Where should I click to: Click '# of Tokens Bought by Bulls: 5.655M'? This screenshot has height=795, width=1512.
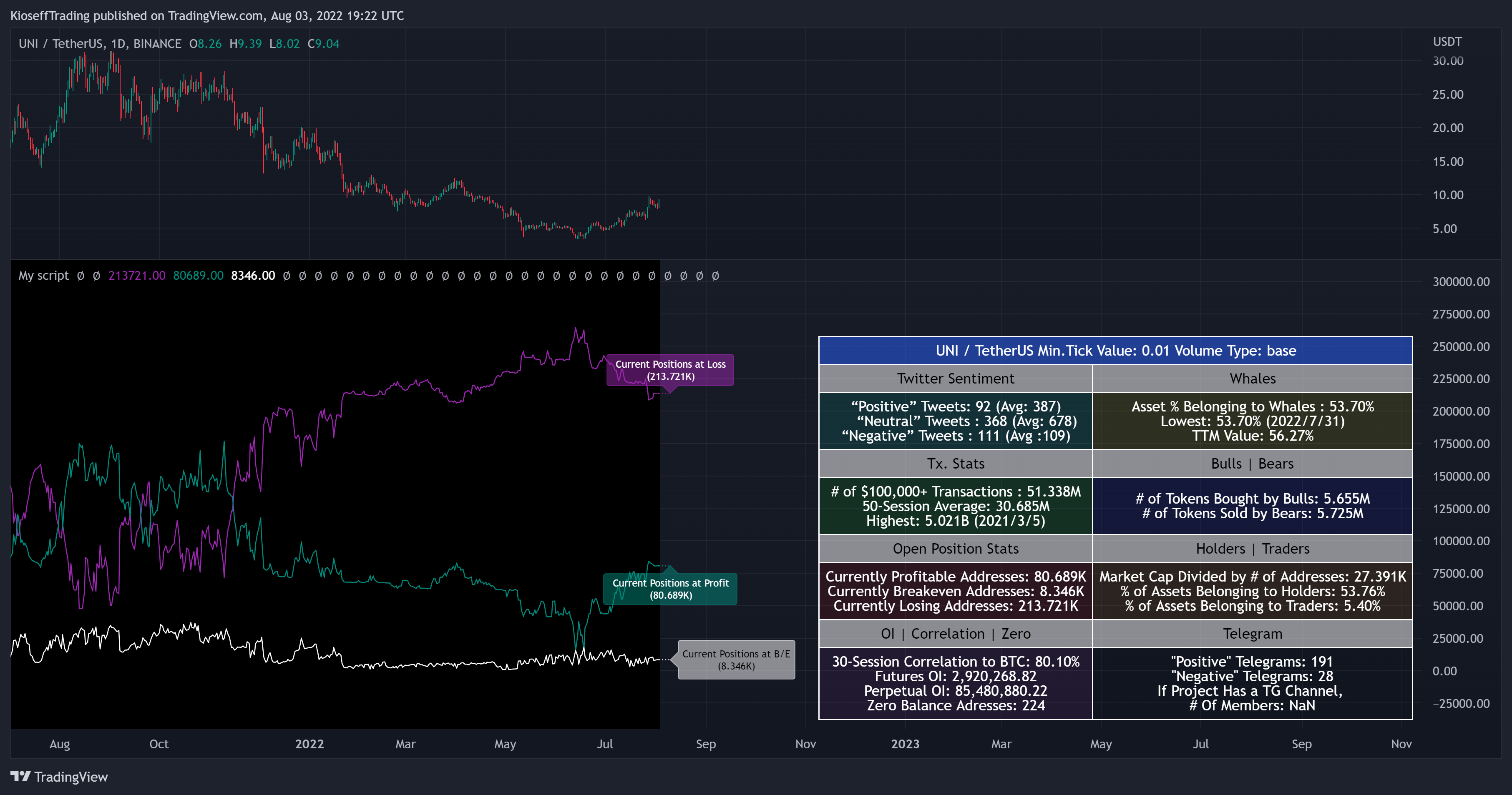[1253, 499]
